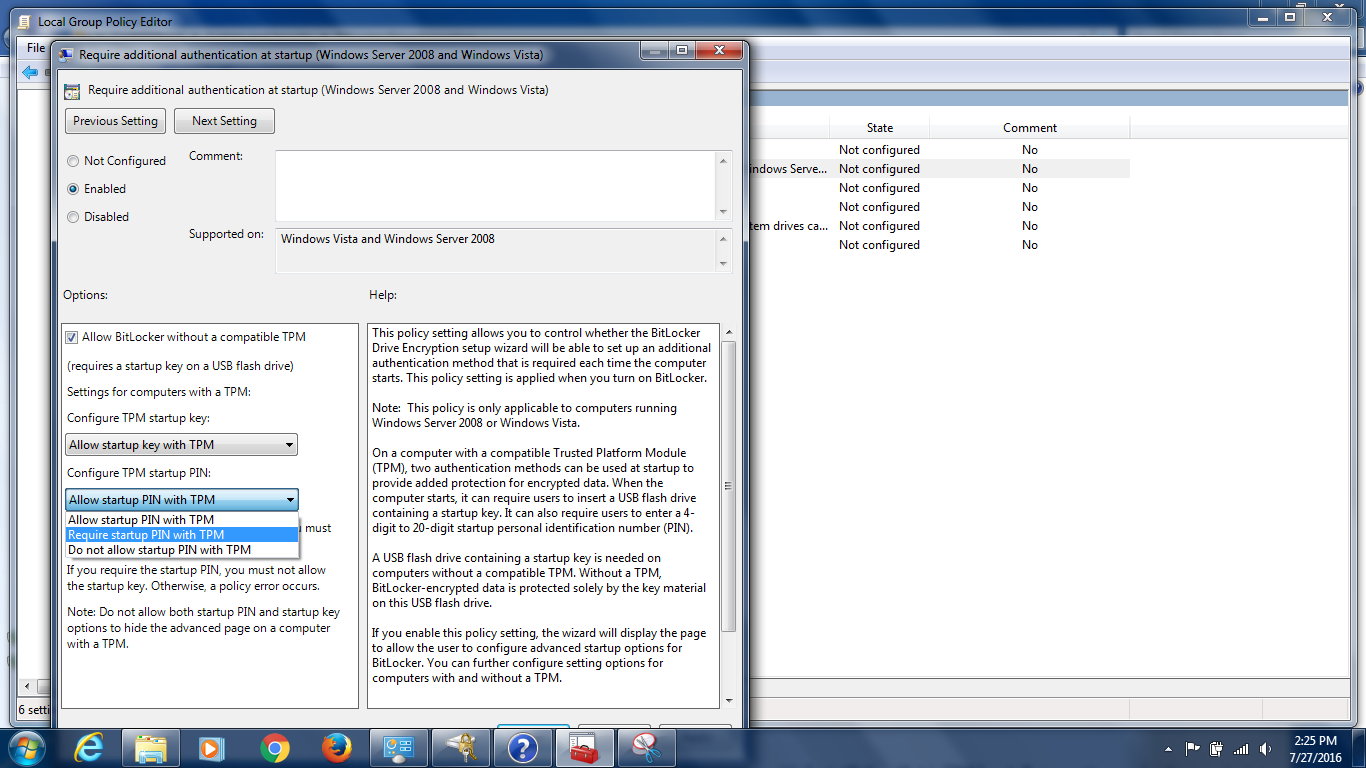This screenshot has height=768, width=1366.
Task: Launch Google Chrome from the taskbar
Action: [x=275, y=747]
